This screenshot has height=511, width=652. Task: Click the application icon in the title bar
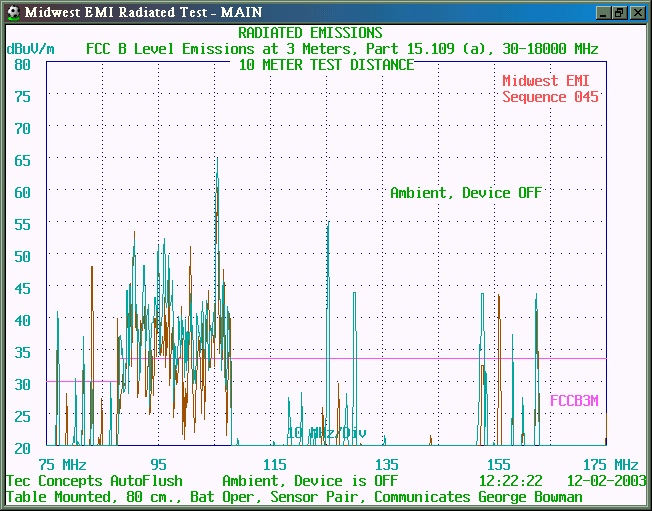13,12
